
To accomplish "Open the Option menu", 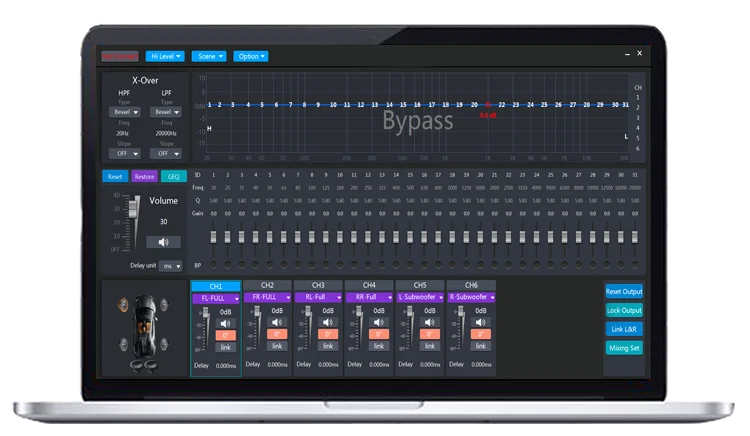I will (251, 57).
